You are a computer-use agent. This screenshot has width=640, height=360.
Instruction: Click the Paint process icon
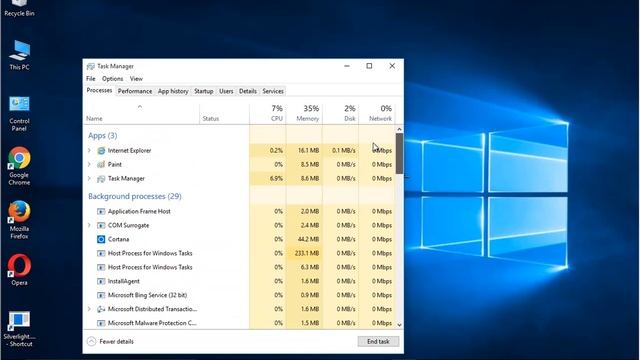click(x=101, y=164)
